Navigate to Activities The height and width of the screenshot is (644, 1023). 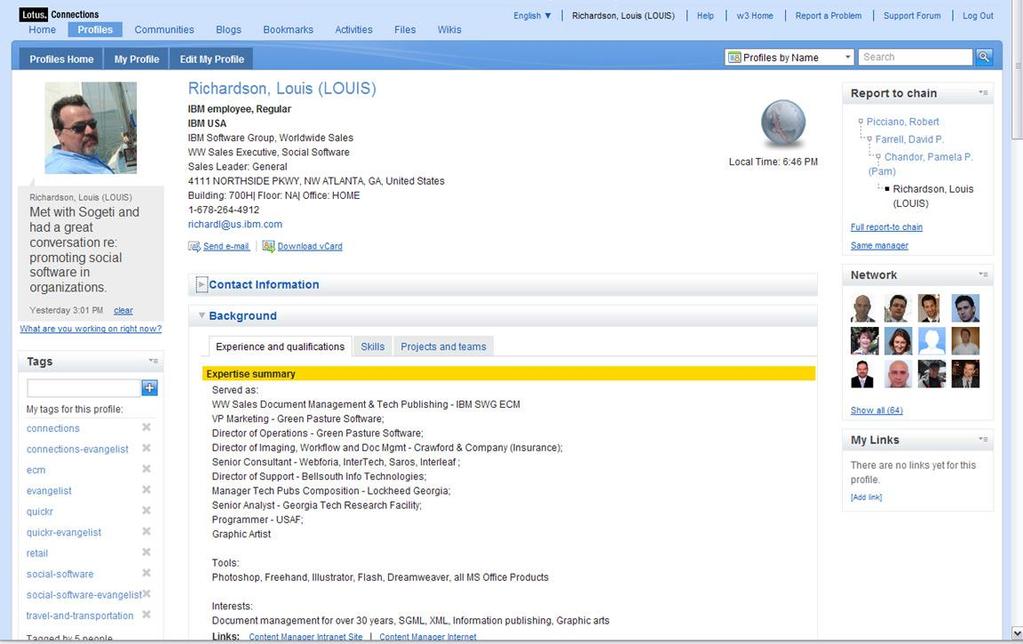click(354, 29)
